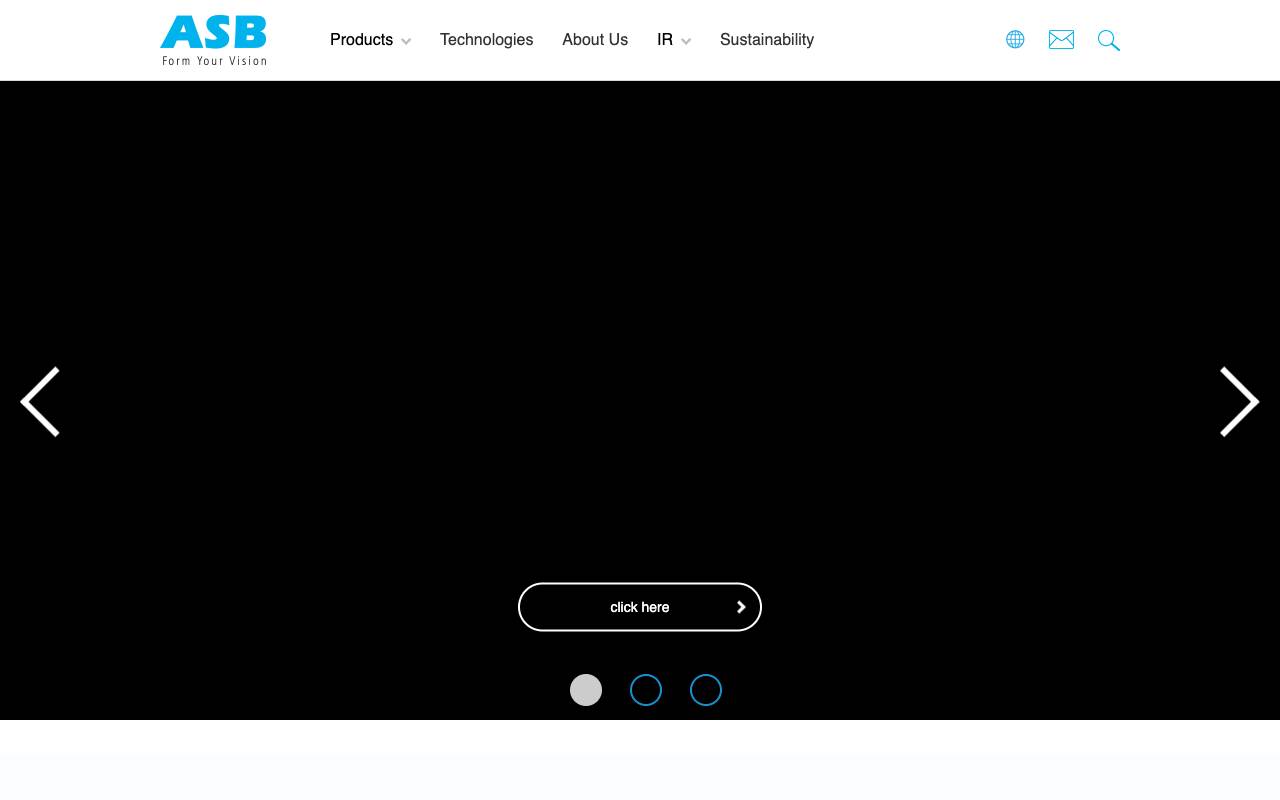The height and width of the screenshot is (800, 1280).
Task: Expand the Products chevron arrow
Action: pyautogui.click(x=406, y=42)
